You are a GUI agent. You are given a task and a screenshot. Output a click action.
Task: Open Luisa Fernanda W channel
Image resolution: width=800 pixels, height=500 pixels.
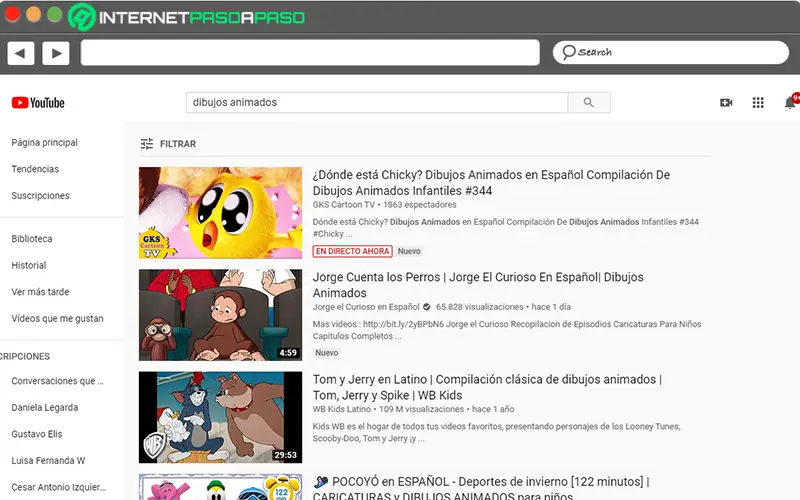pos(48,460)
